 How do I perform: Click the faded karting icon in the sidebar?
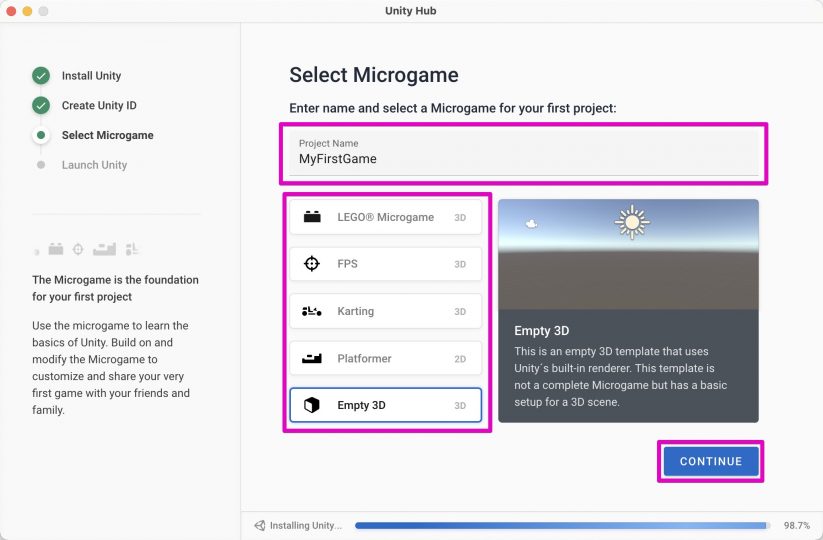(132, 249)
